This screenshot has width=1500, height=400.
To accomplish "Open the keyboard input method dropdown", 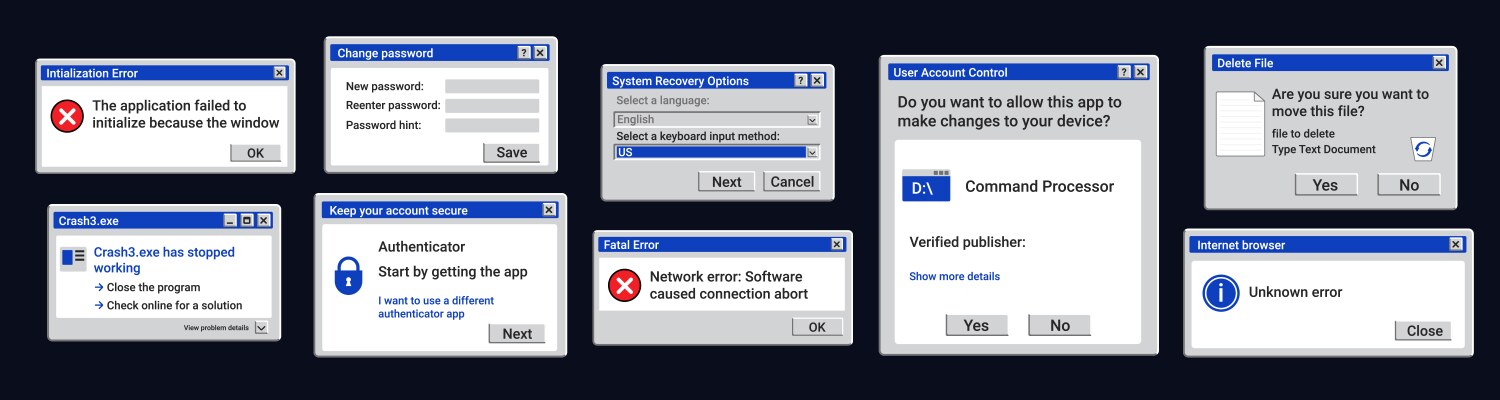I will (x=812, y=153).
